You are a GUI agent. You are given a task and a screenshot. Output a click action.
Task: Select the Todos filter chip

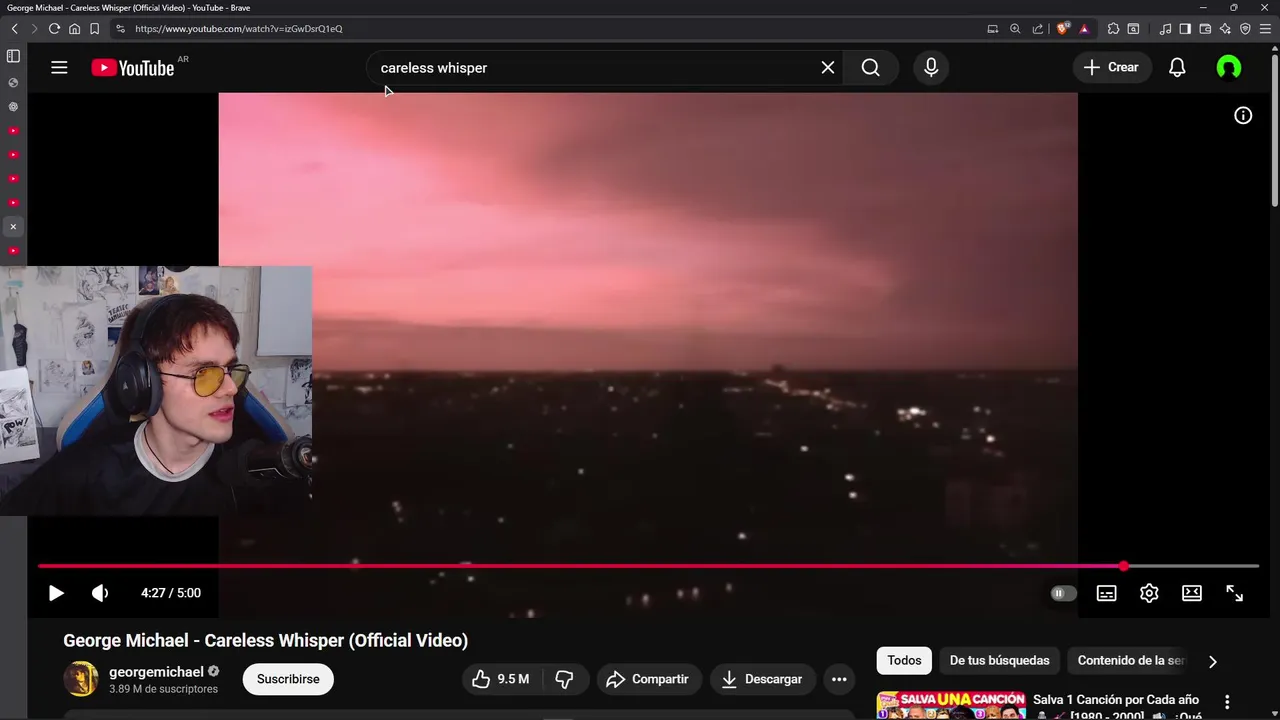(x=904, y=660)
